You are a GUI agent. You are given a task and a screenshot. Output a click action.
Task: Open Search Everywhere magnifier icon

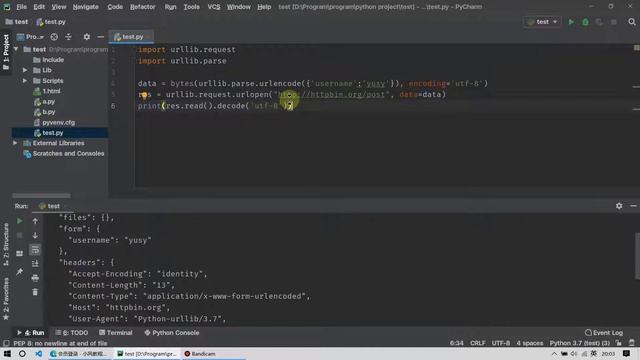pyautogui.click(x=631, y=22)
